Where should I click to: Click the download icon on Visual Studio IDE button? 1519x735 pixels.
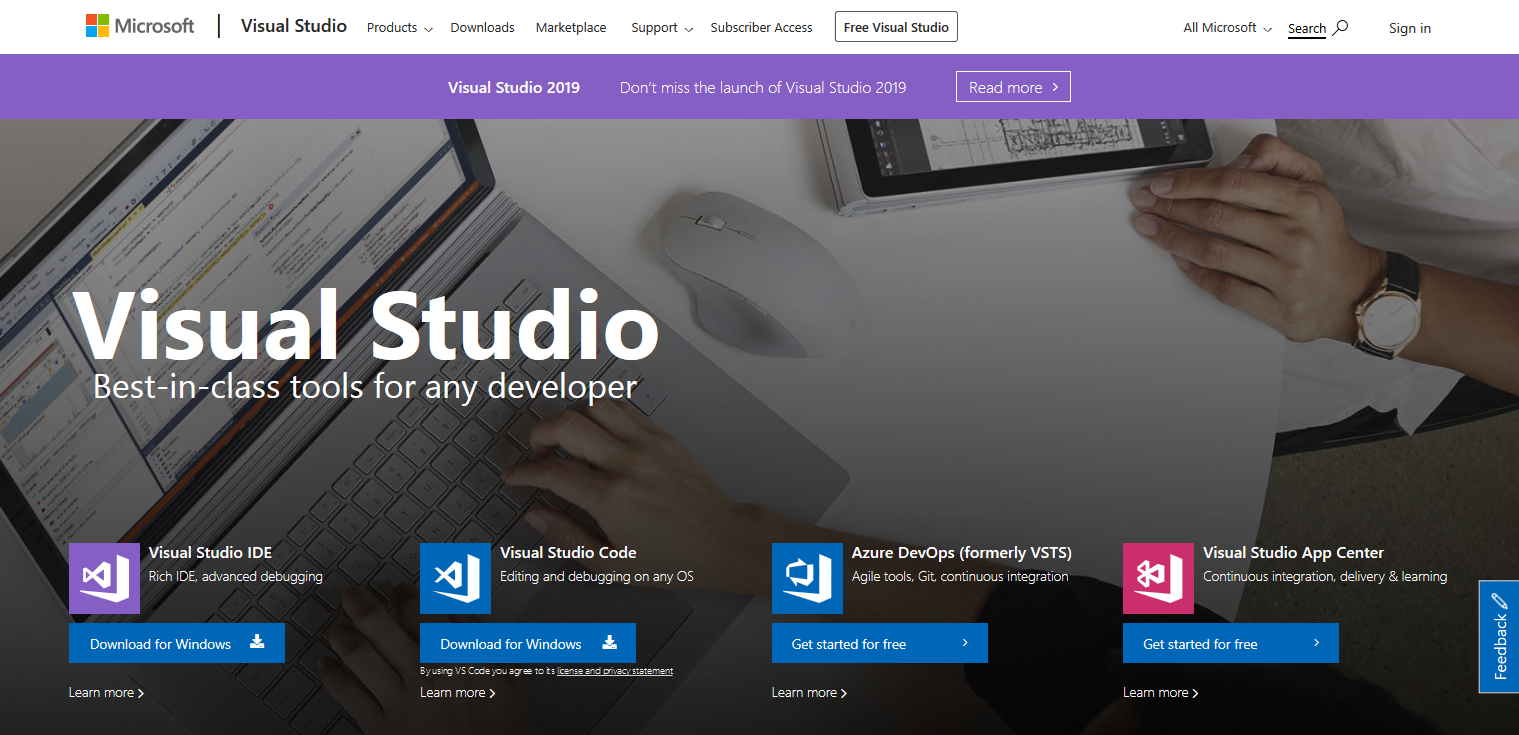pyautogui.click(x=257, y=643)
